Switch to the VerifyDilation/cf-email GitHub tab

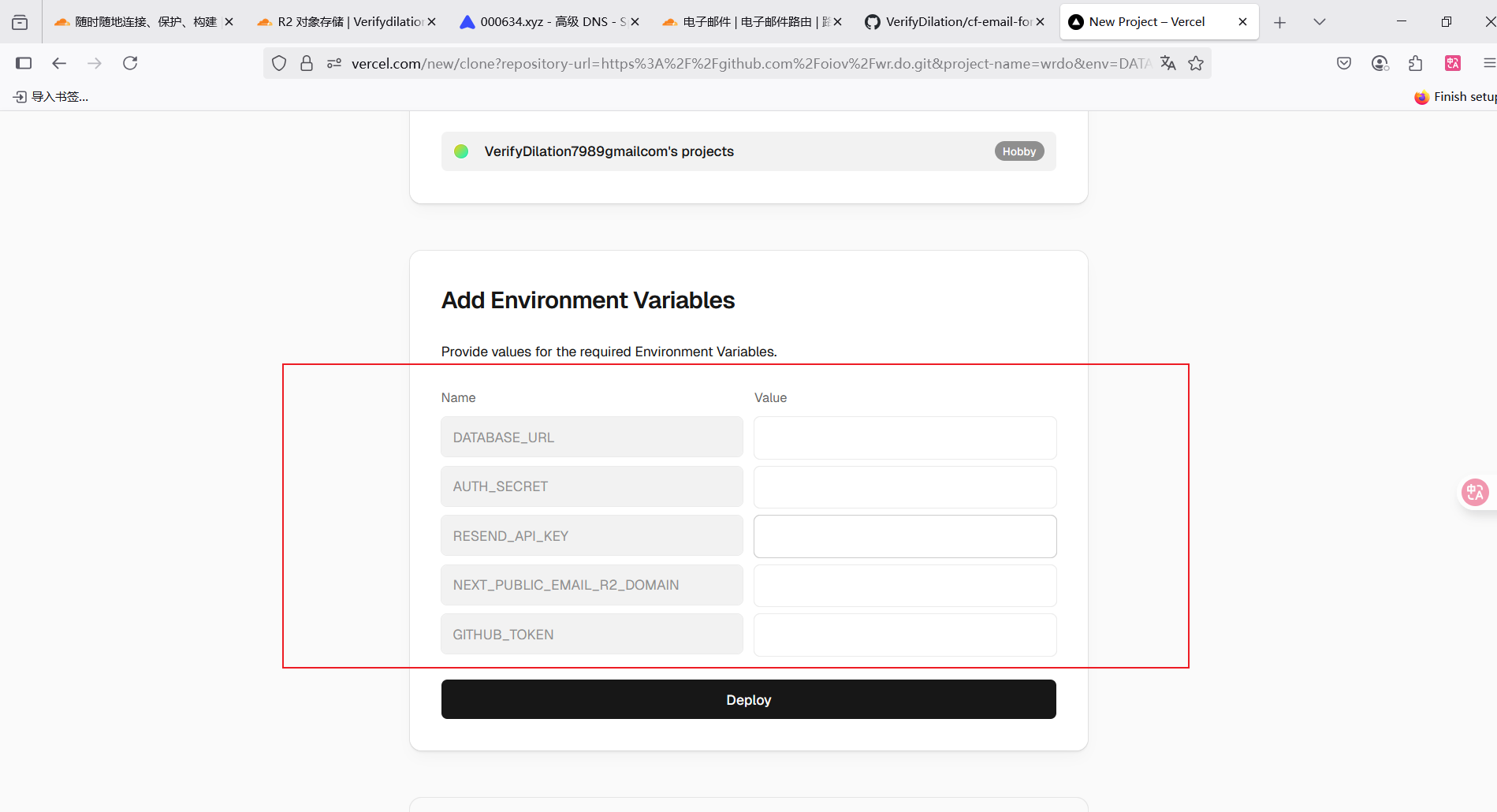pyautogui.click(x=954, y=22)
